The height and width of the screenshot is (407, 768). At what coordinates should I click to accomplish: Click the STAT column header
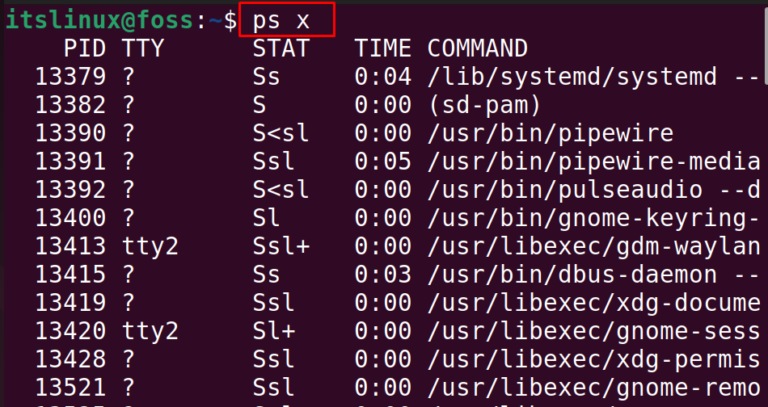tap(281, 48)
